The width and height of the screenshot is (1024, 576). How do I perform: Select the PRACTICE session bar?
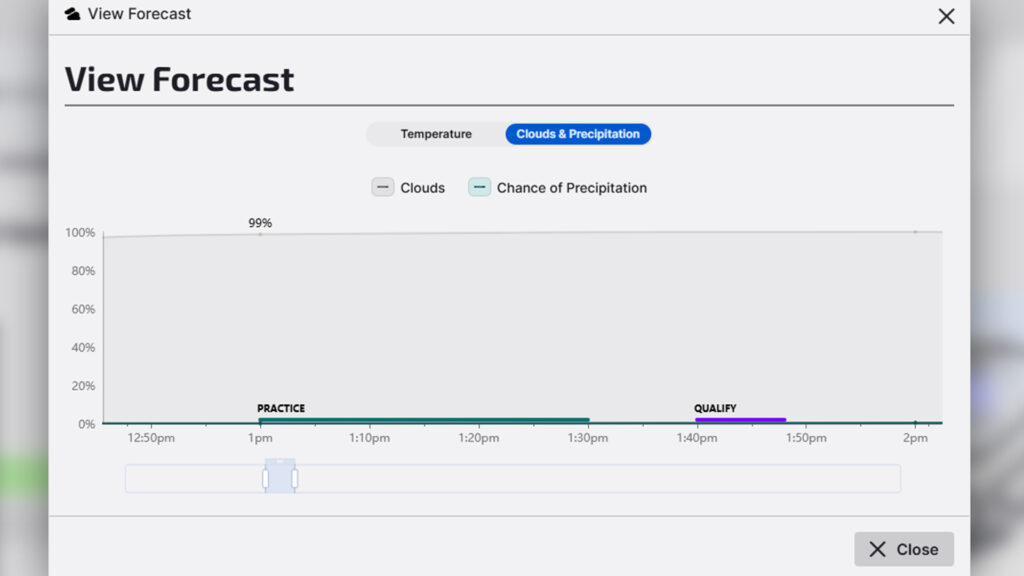423,420
